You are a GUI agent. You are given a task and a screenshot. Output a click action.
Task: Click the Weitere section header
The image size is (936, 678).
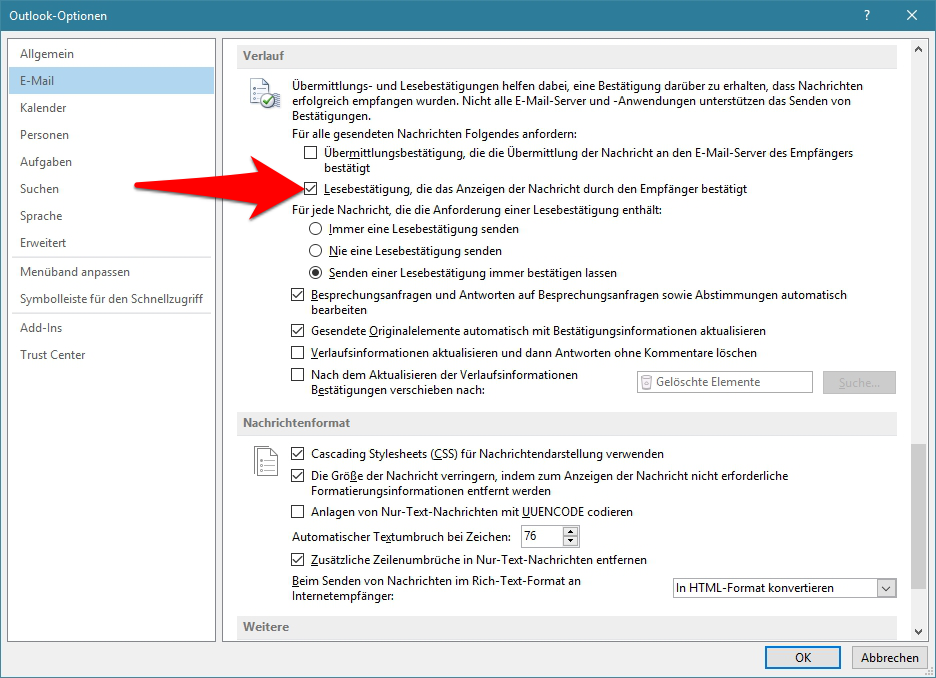click(x=566, y=627)
